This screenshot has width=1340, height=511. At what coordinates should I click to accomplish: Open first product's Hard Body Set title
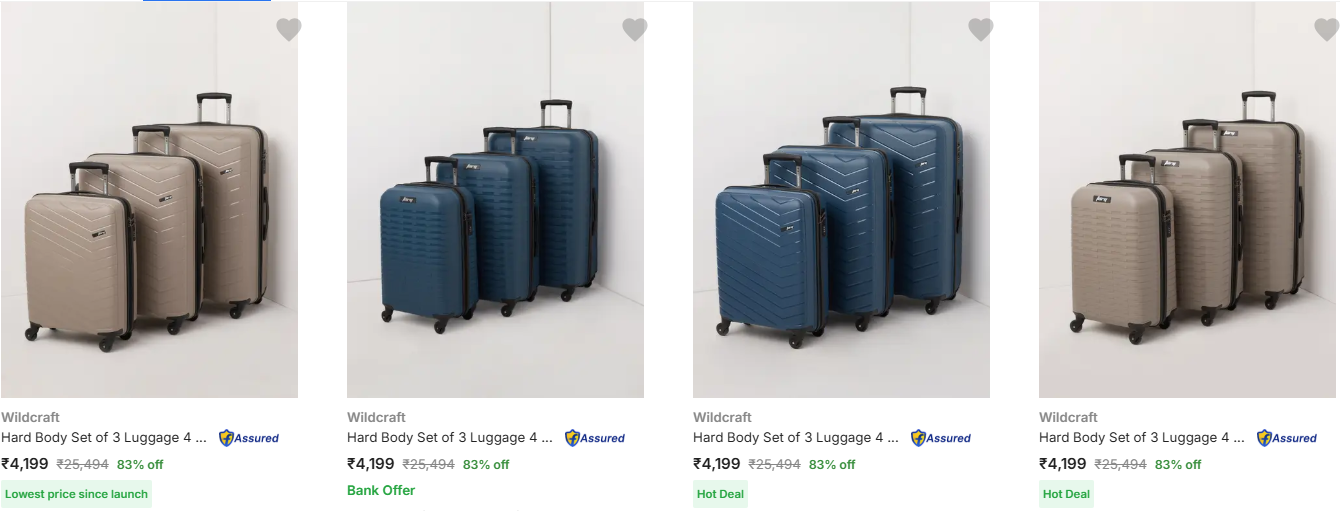click(x=104, y=438)
